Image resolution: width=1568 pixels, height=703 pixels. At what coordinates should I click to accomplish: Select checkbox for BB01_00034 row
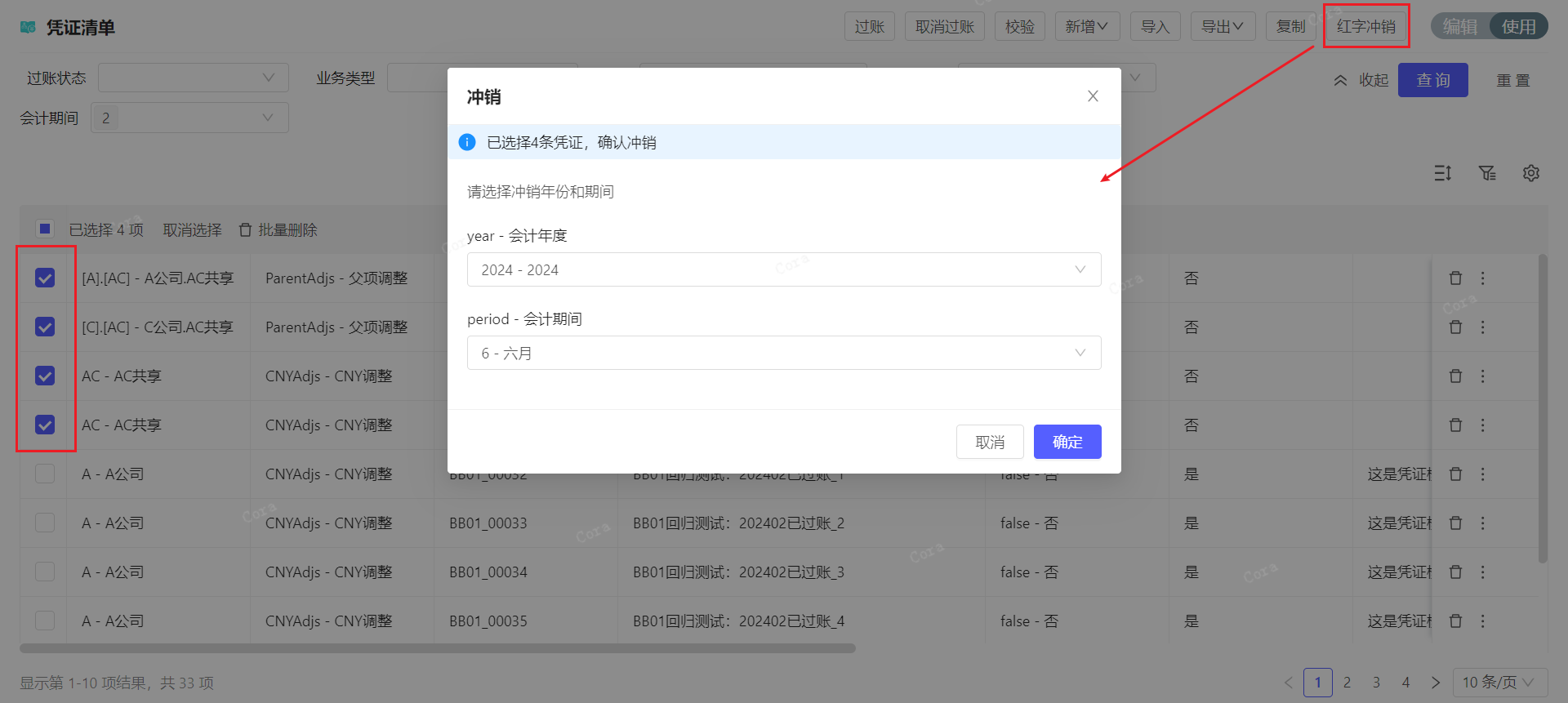pos(45,572)
